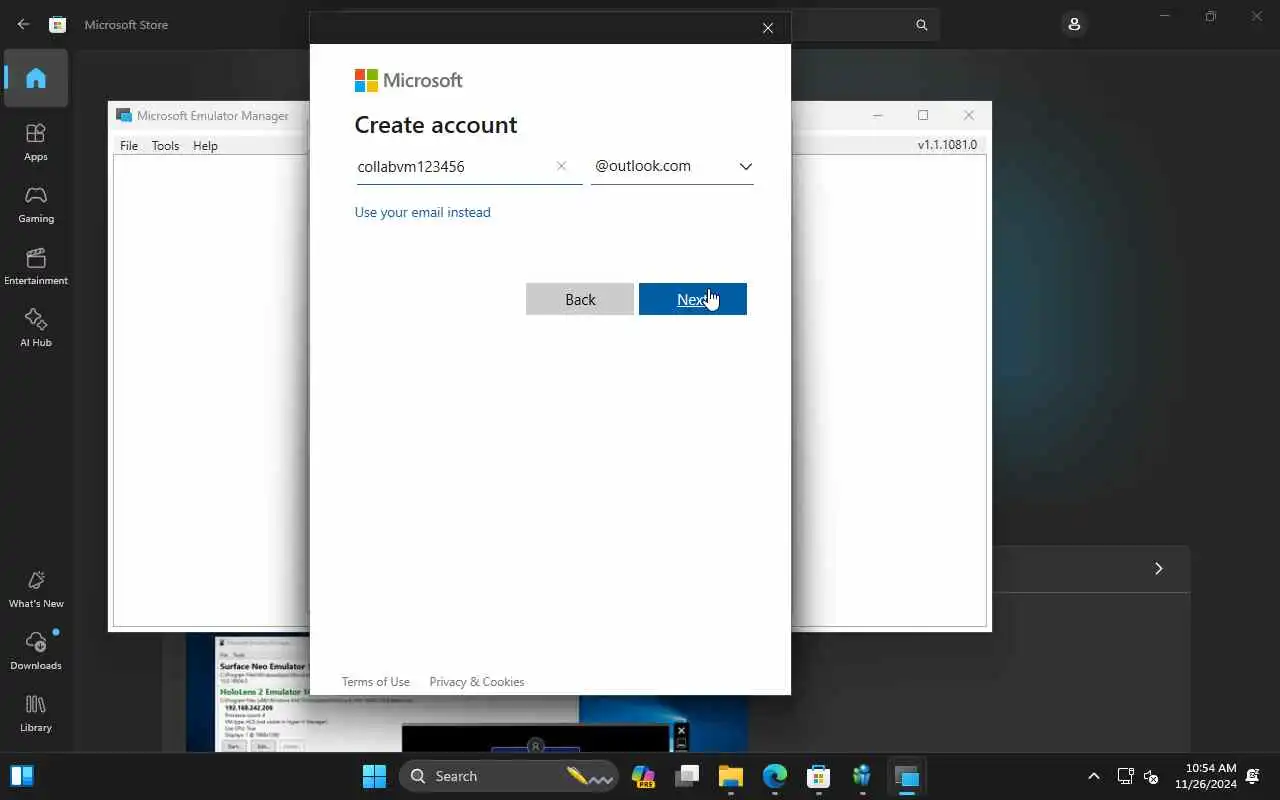The width and height of the screenshot is (1280, 800).
Task: Open What's New in Store sidebar
Action: point(36,589)
